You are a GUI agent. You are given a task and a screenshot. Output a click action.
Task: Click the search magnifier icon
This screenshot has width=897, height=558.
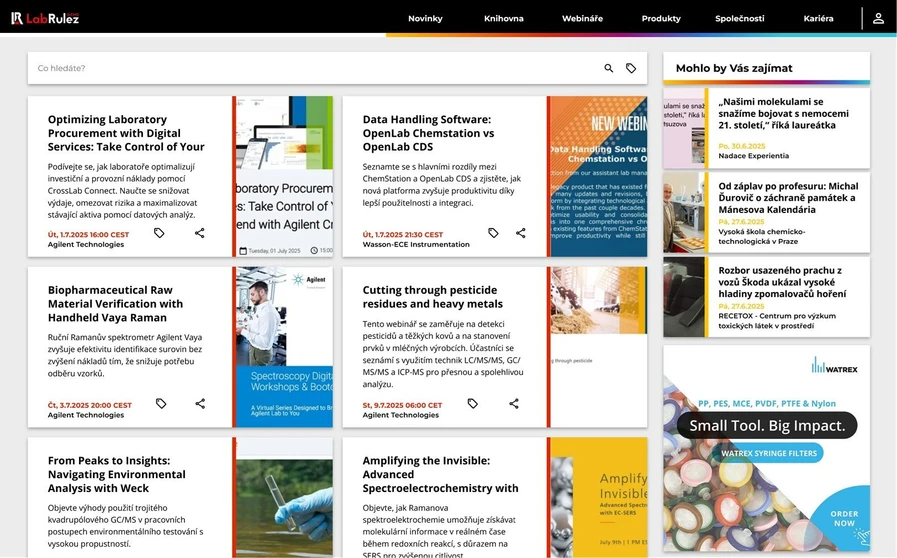tap(609, 68)
